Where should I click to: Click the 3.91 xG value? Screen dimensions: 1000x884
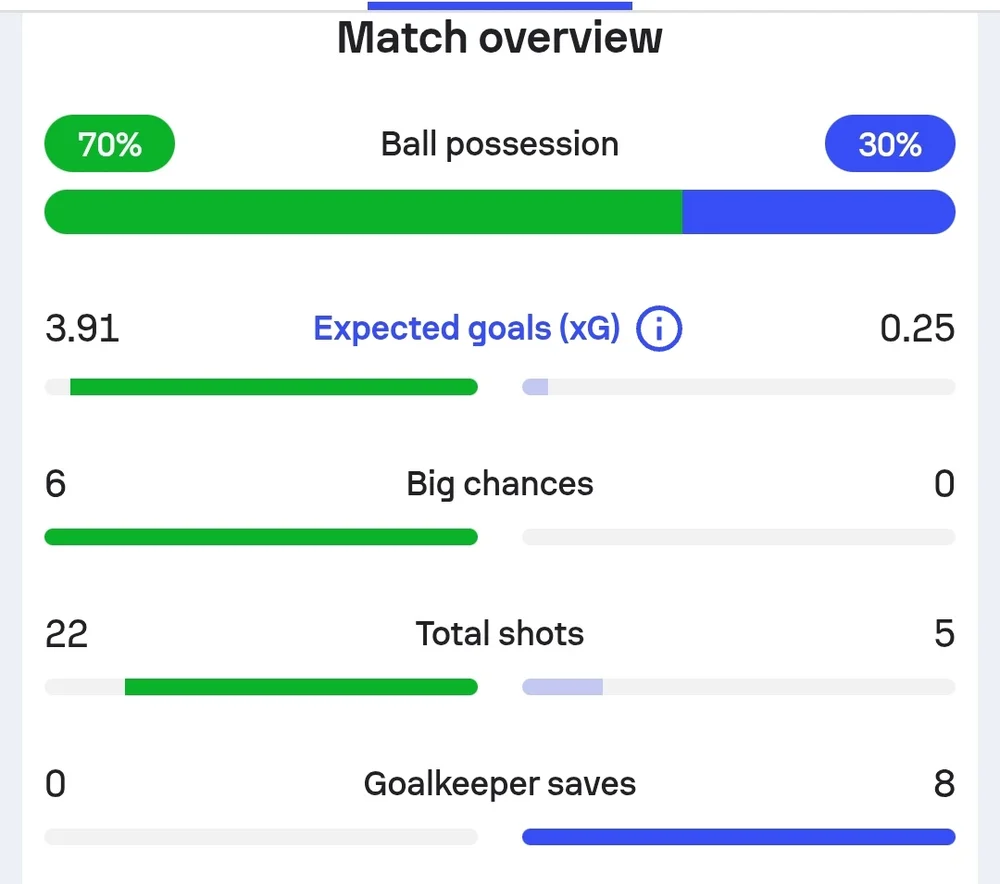82,328
